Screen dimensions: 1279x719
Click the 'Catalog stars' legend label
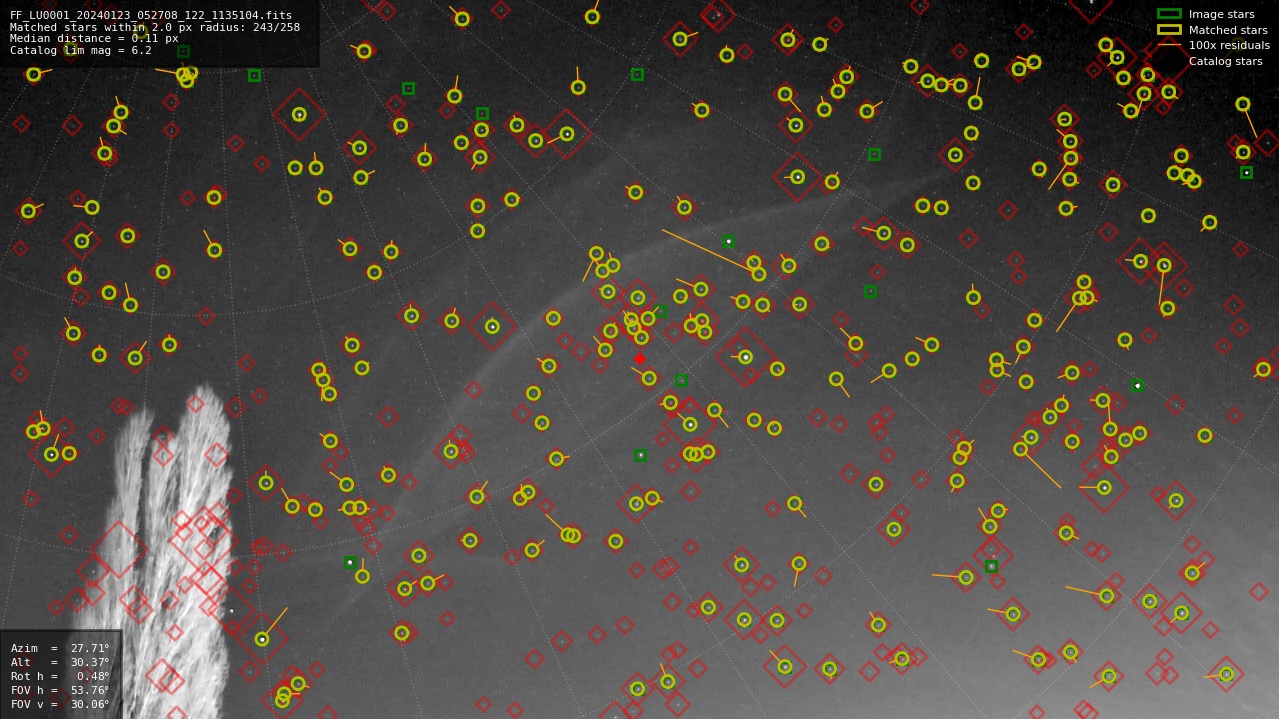[1225, 61]
